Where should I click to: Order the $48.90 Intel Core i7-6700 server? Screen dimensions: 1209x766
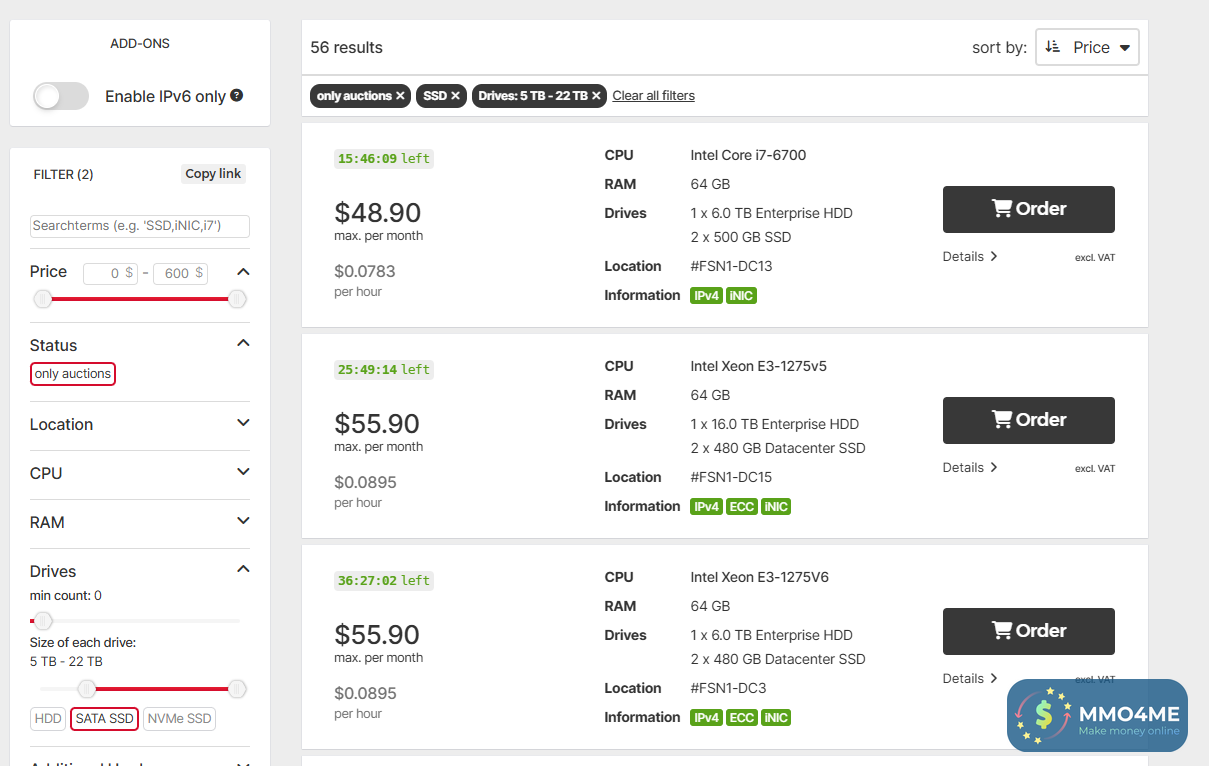coord(1028,209)
